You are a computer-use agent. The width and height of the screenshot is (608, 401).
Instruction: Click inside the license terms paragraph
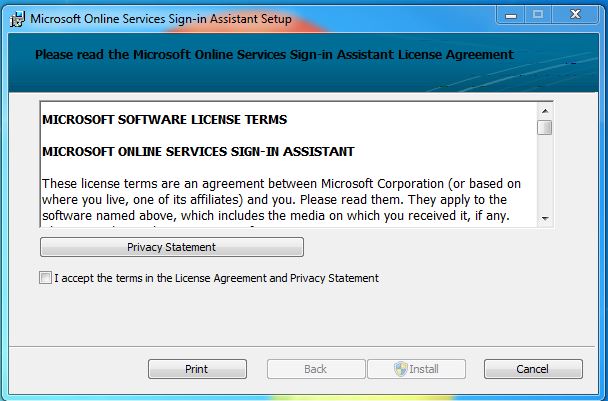[280, 200]
